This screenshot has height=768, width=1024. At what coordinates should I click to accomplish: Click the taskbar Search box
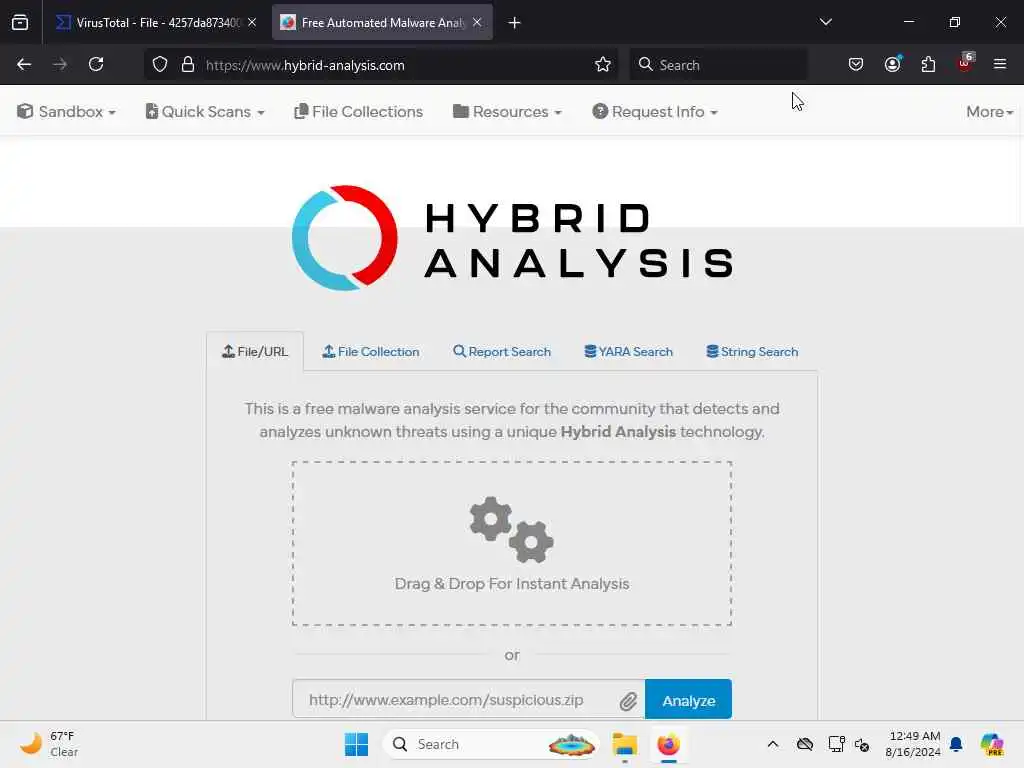[x=491, y=744]
